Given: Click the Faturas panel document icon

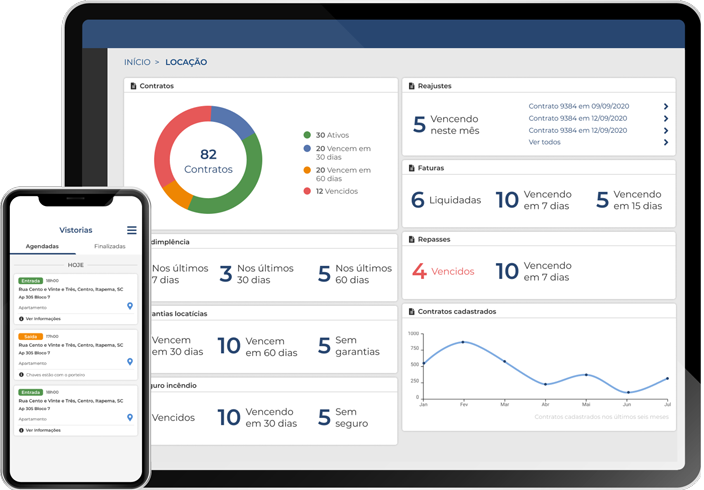Looking at the screenshot, I should tap(411, 168).
